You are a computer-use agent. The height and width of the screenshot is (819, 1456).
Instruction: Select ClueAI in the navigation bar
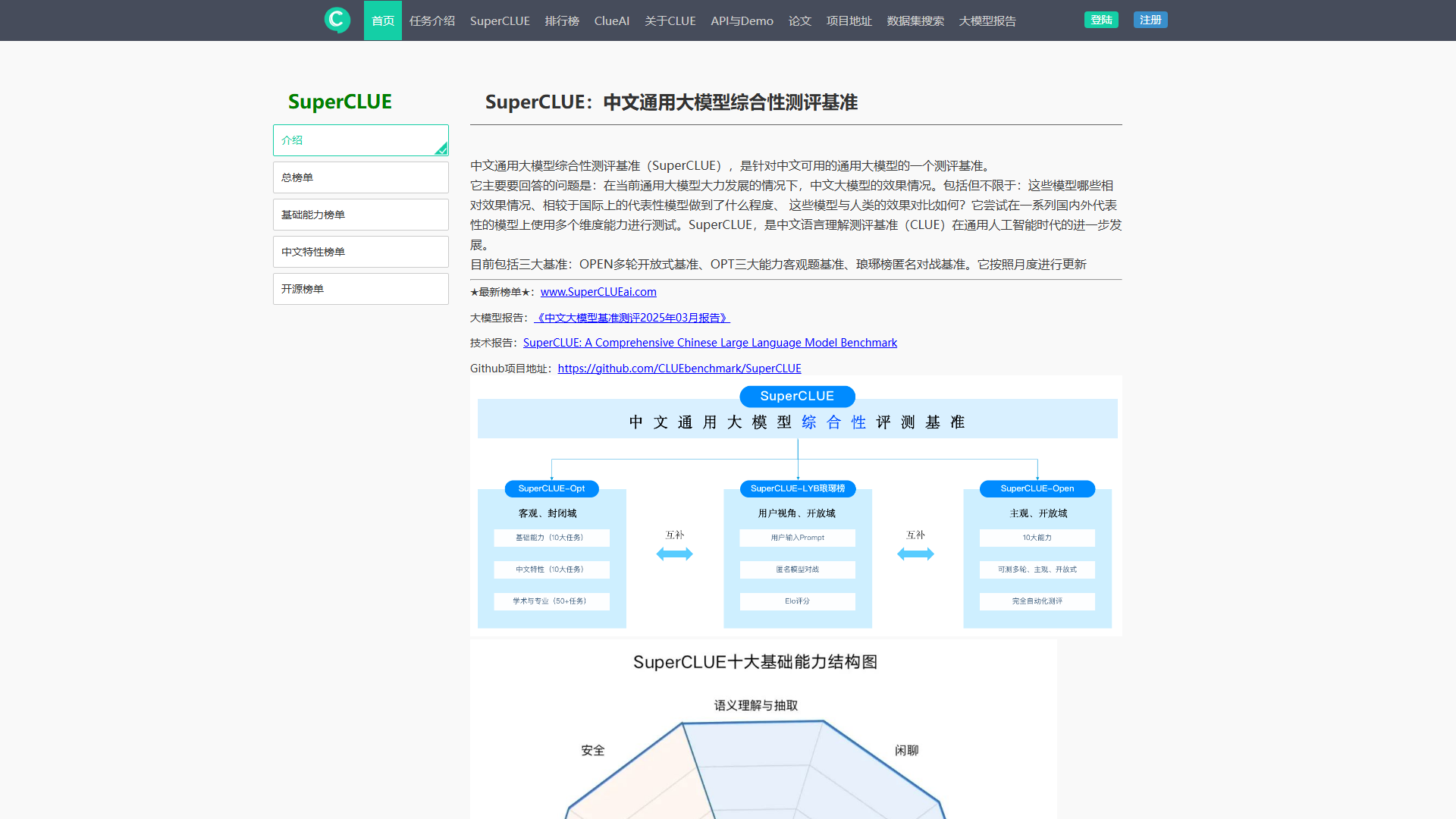pos(612,20)
